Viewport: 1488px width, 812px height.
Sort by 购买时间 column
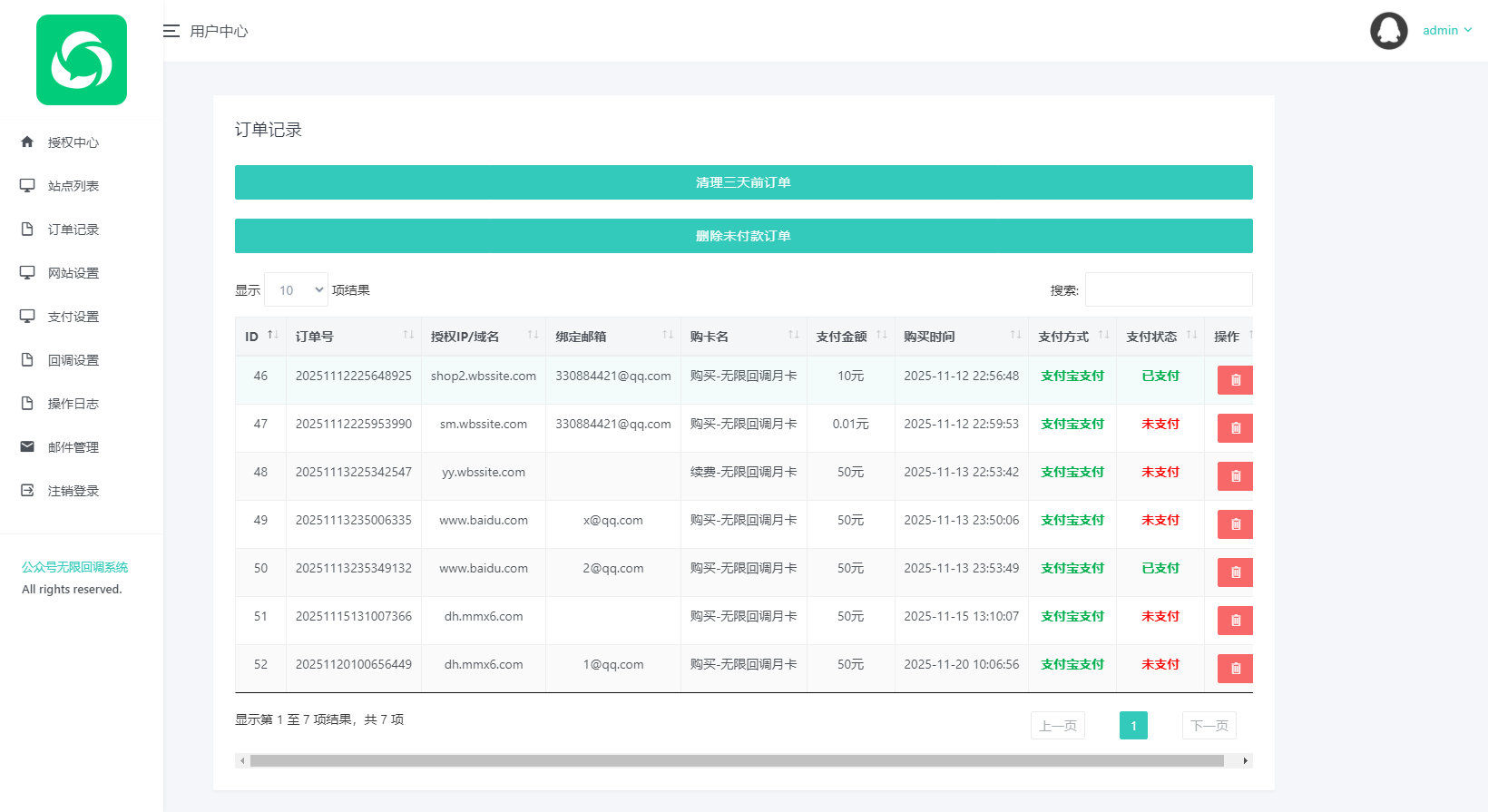(962, 337)
